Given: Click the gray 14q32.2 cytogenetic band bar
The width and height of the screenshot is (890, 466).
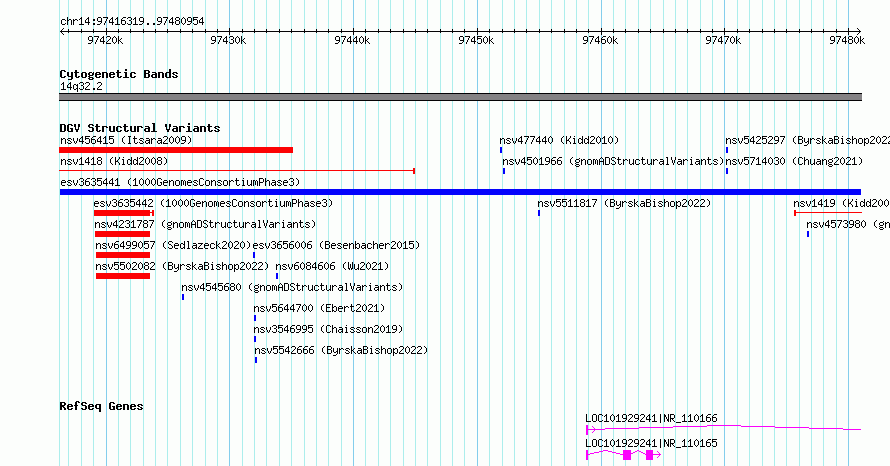Looking at the screenshot, I should coord(460,97).
